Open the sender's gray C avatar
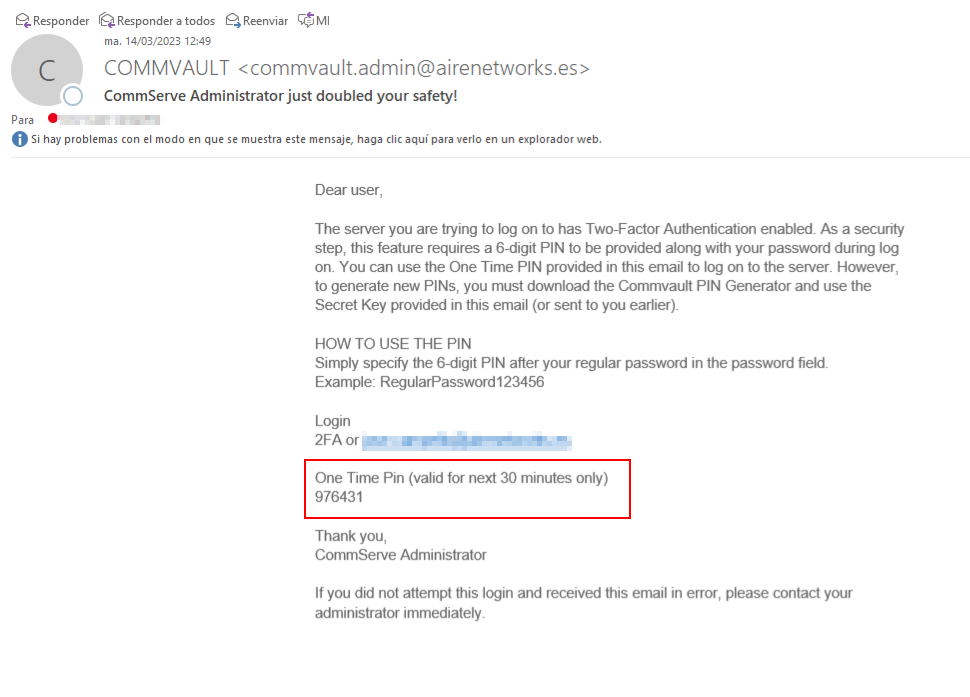Image resolution: width=970 pixels, height=697 pixels. 47,70
